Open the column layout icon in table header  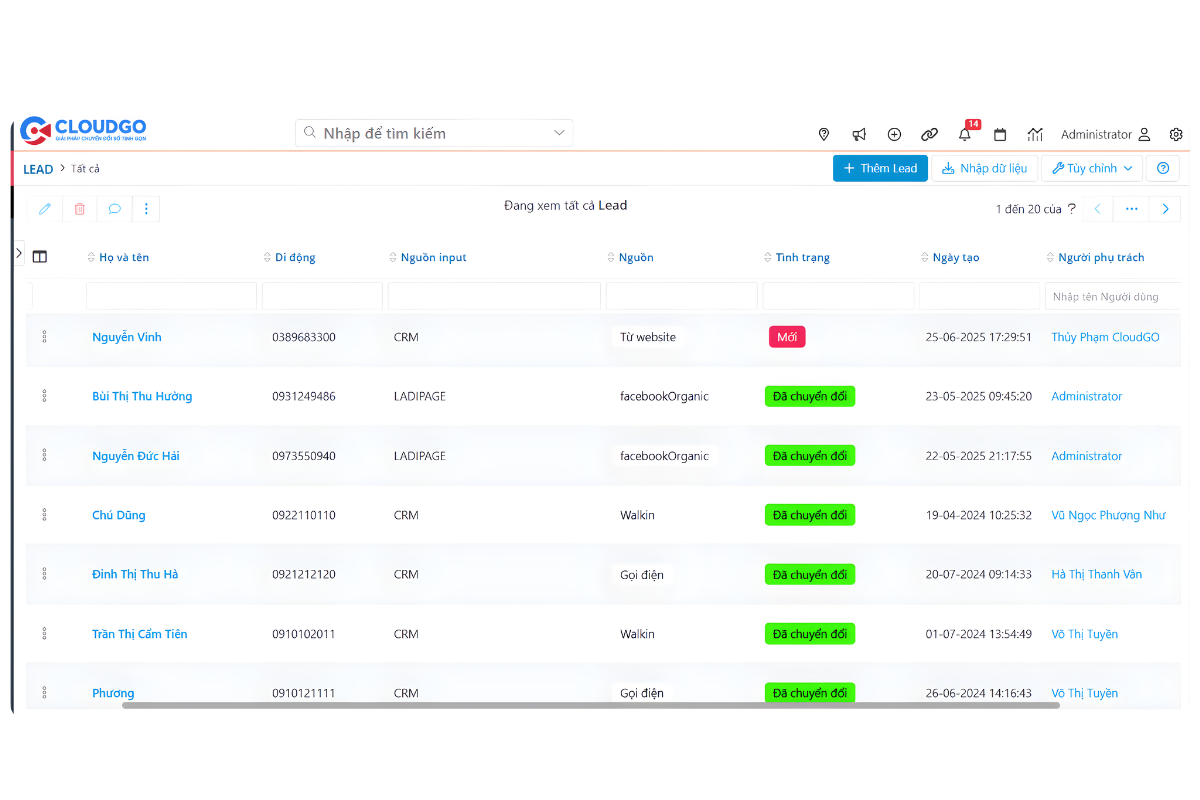(40, 257)
